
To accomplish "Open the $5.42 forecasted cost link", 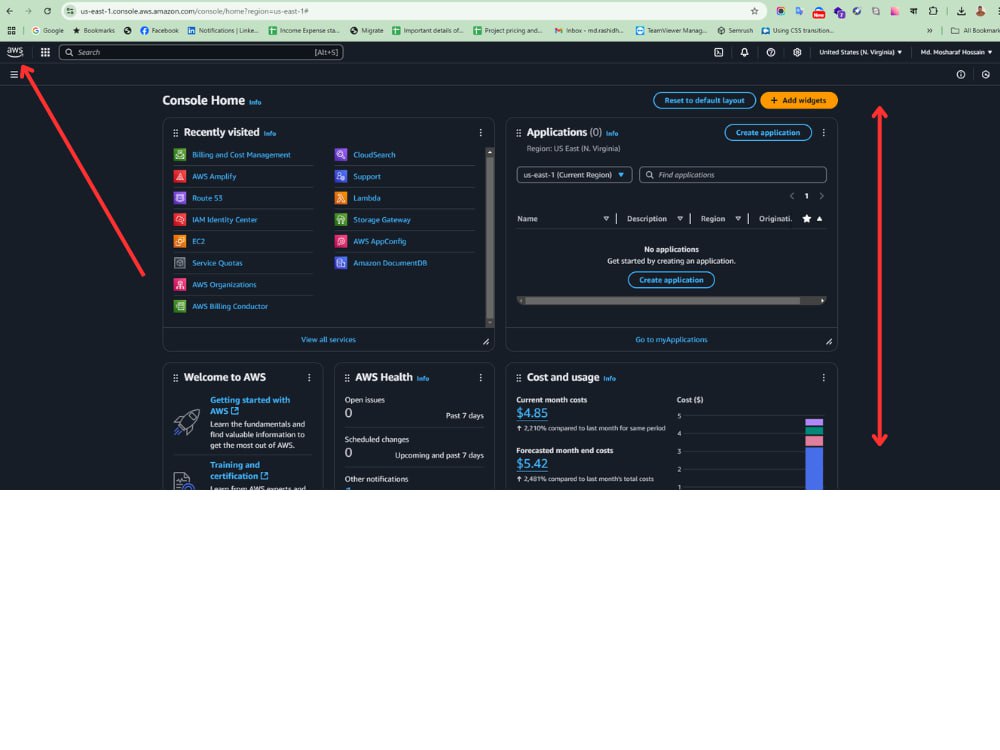I will (x=532, y=464).
